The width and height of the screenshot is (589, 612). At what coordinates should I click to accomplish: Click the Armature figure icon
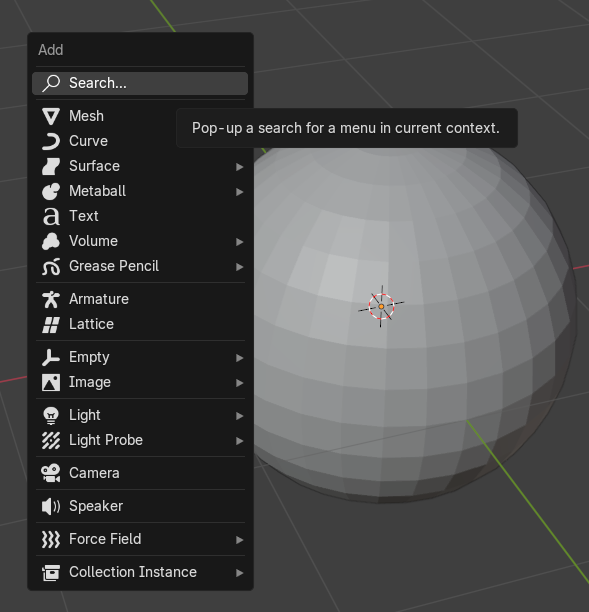pos(51,299)
